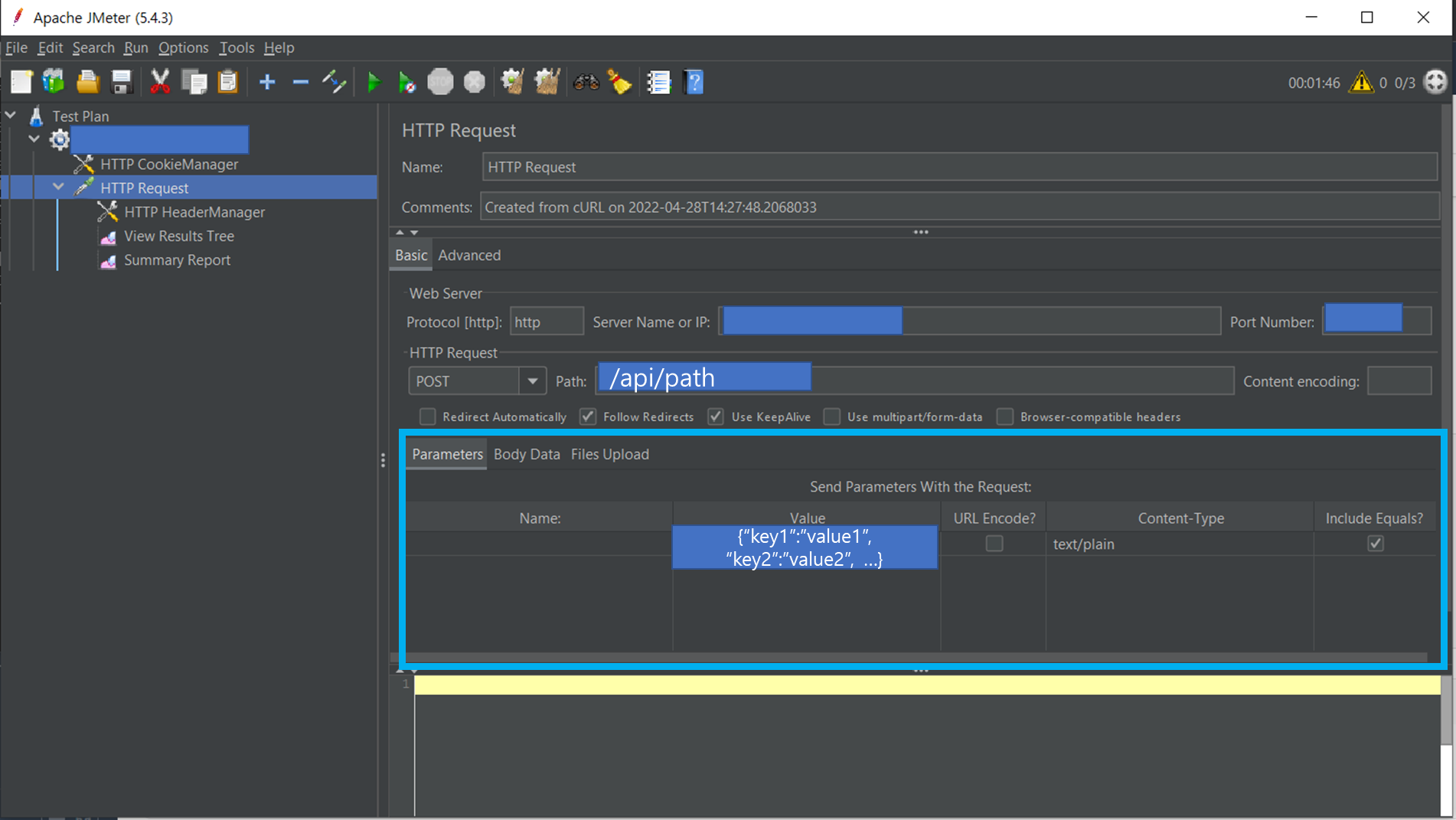
Task: Open the Help menu
Action: click(x=279, y=47)
